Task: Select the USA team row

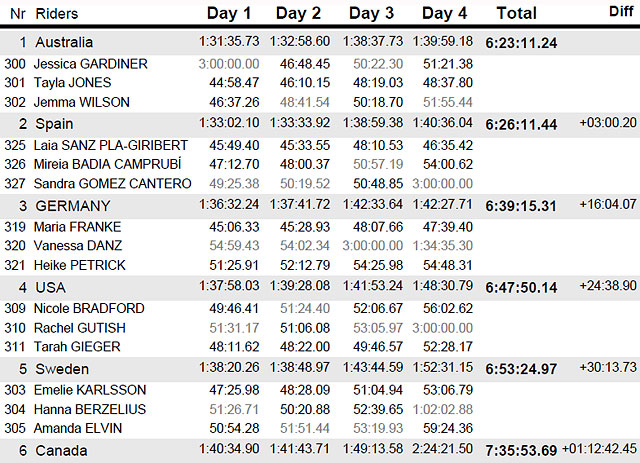Action: point(320,287)
